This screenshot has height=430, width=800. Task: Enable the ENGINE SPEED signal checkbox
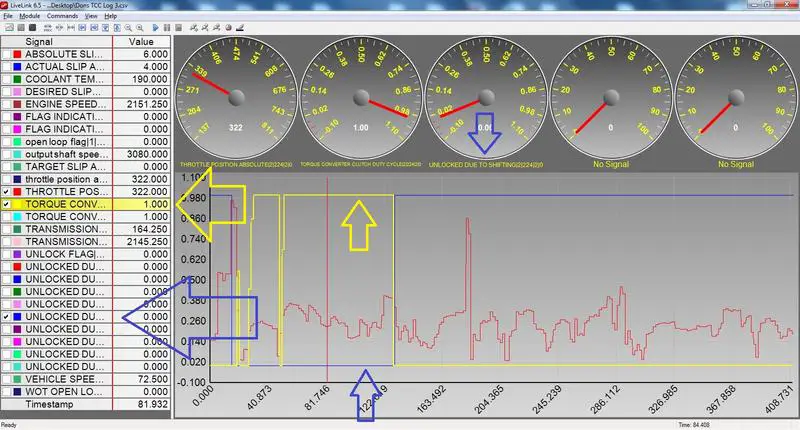(x=6, y=104)
